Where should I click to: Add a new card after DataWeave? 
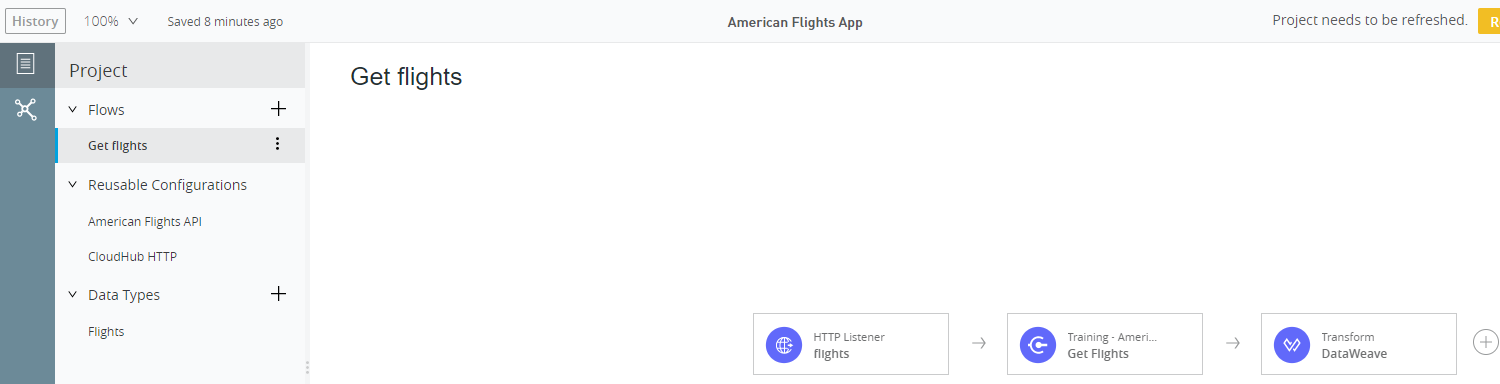(1486, 342)
